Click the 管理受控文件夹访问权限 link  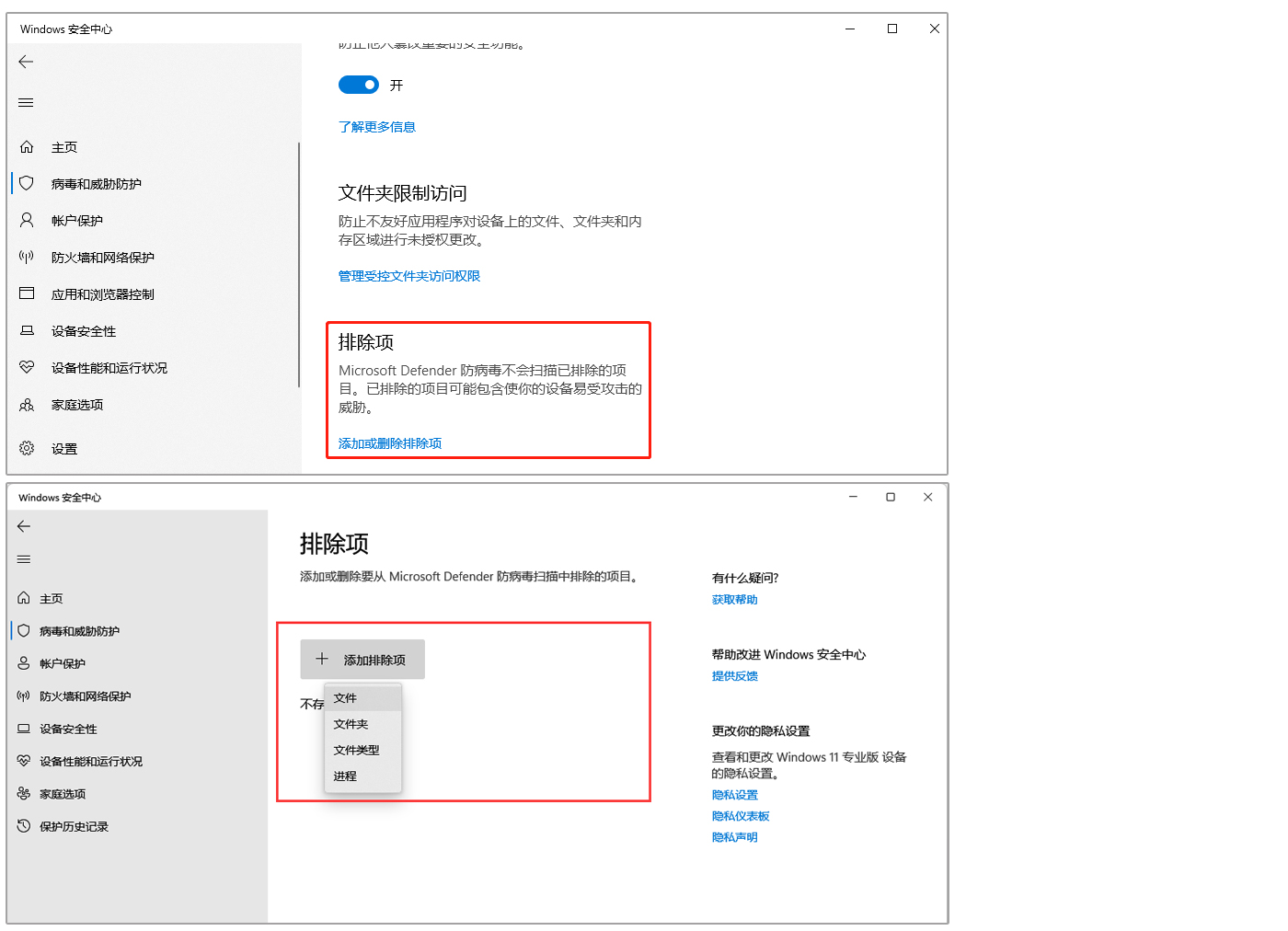409,276
